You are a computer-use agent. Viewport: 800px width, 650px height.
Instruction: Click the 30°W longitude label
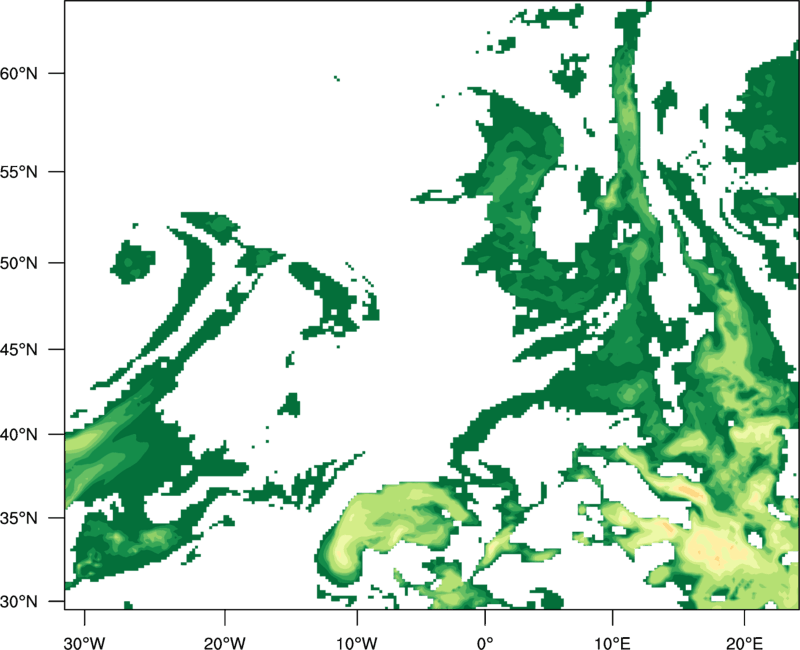[x=85, y=643]
